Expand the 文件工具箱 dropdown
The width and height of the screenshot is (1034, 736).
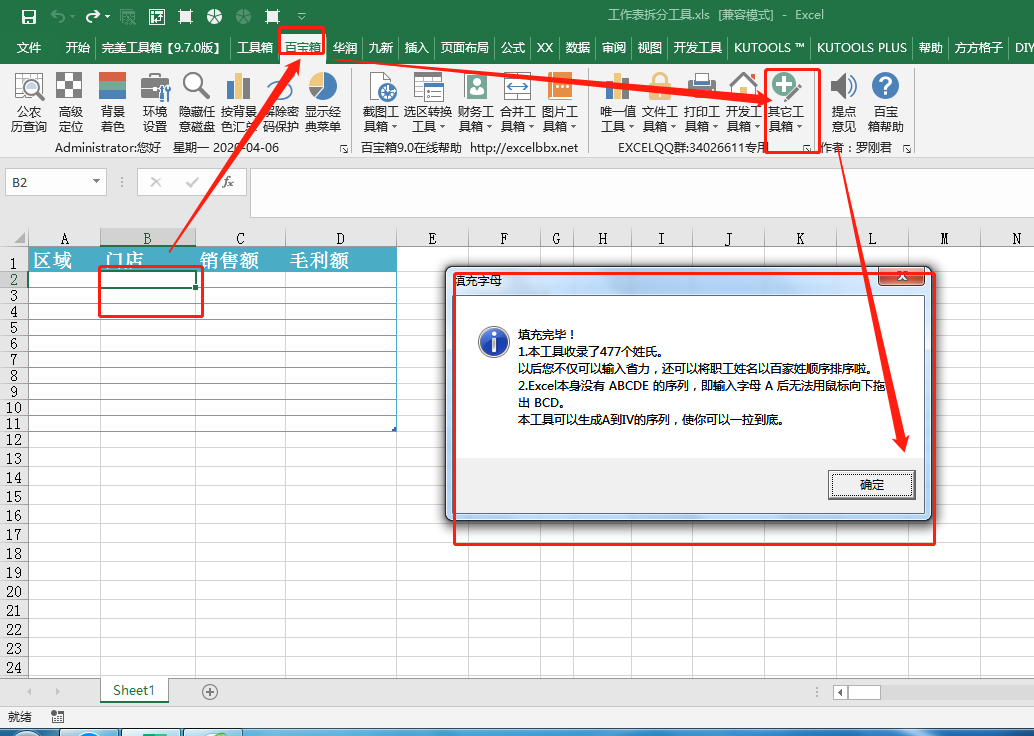click(659, 103)
